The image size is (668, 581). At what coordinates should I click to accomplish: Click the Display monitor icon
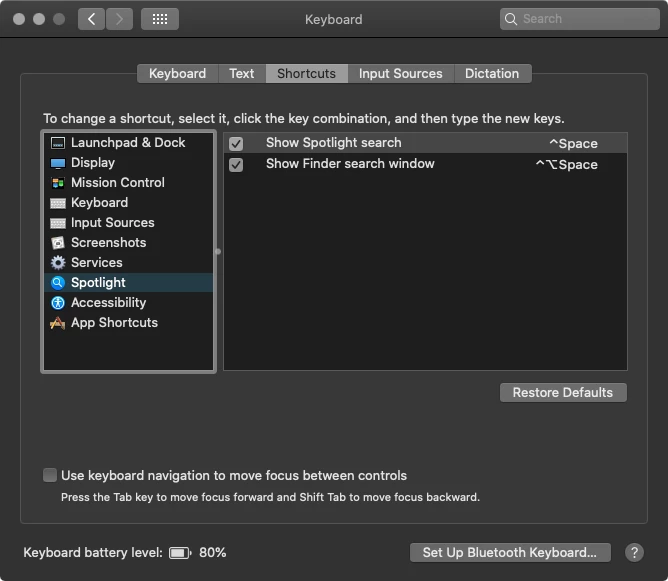click(58, 163)
